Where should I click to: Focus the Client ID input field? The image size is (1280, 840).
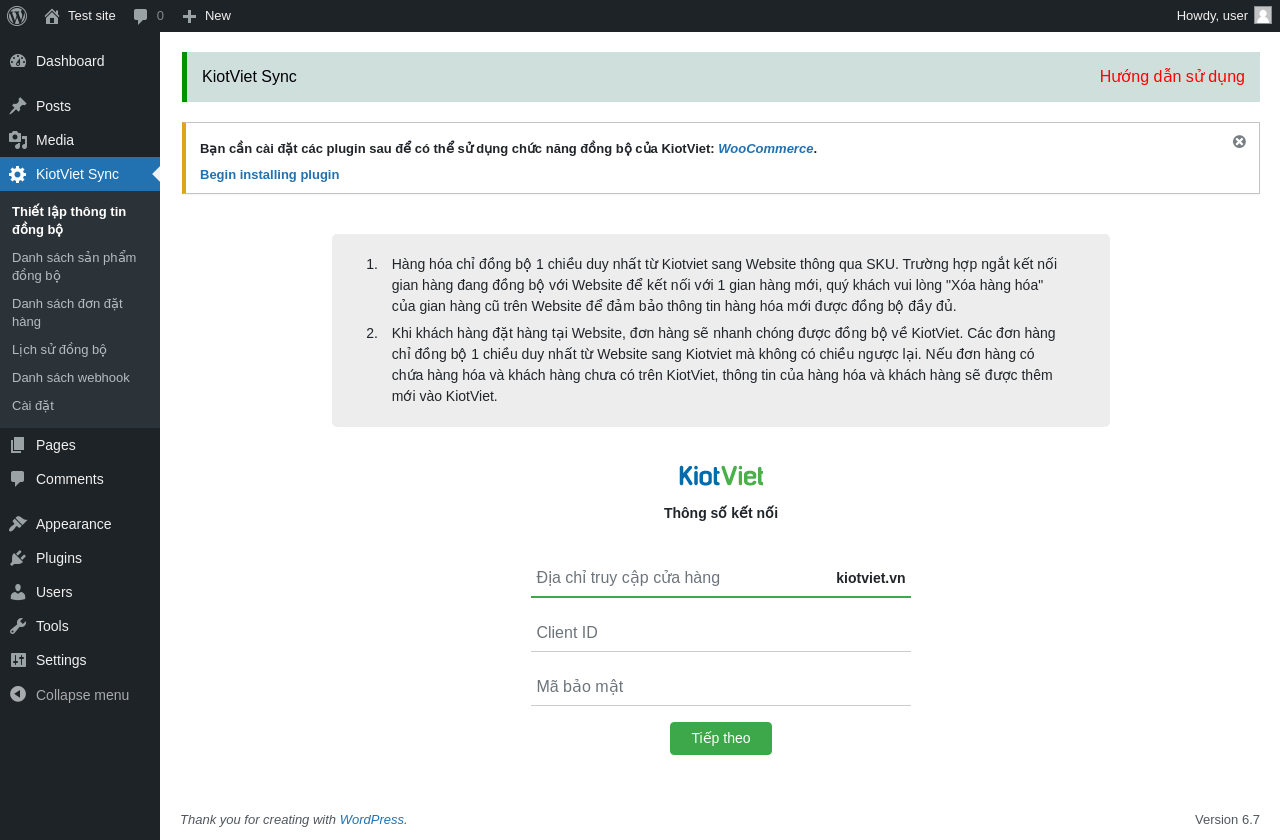[x=720, y=633]
